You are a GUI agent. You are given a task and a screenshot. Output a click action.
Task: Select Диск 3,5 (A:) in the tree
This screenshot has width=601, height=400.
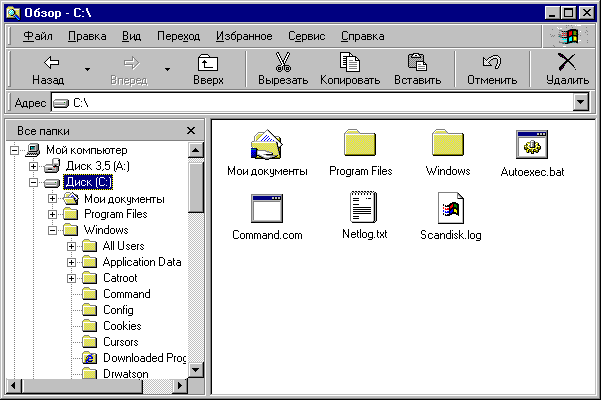click(x=97, y=166)
